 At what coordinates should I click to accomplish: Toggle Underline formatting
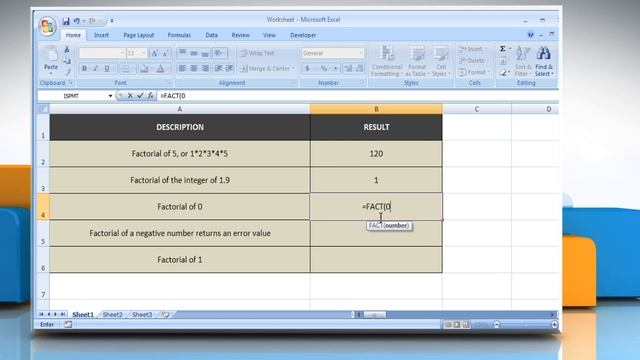click(x=107, y=69)
